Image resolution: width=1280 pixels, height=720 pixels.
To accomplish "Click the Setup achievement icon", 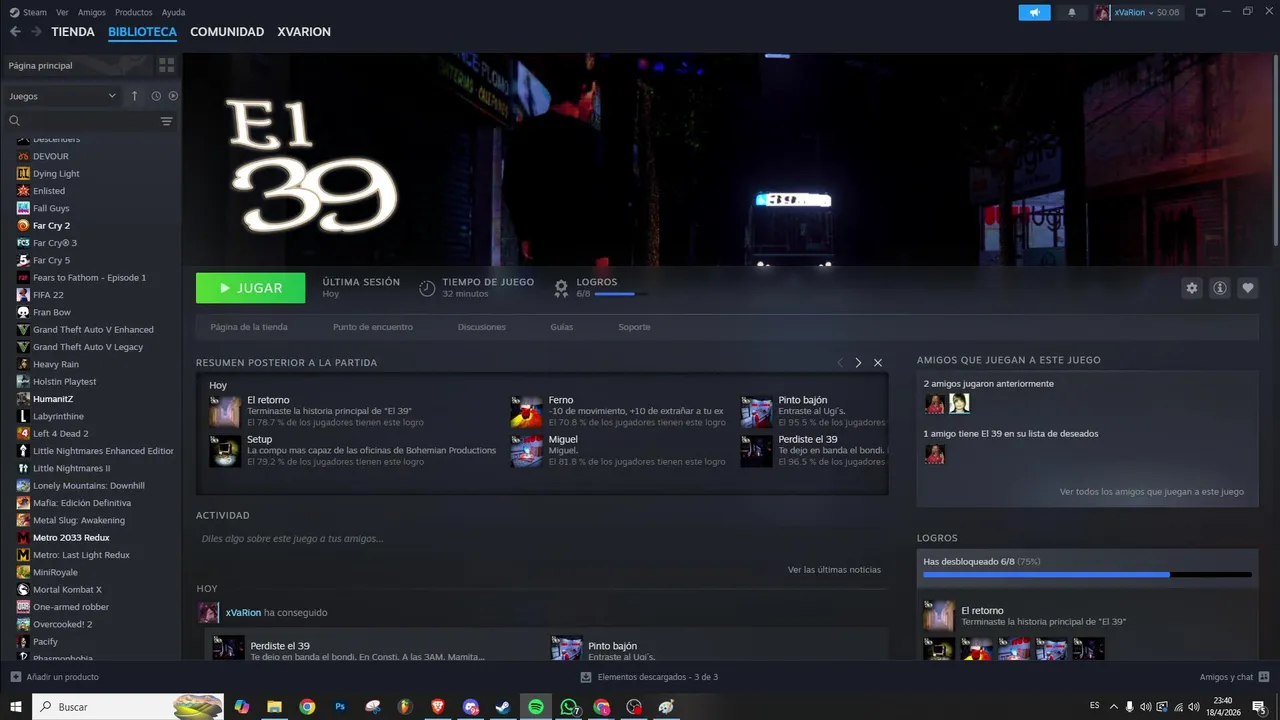I will pos(224,451).
